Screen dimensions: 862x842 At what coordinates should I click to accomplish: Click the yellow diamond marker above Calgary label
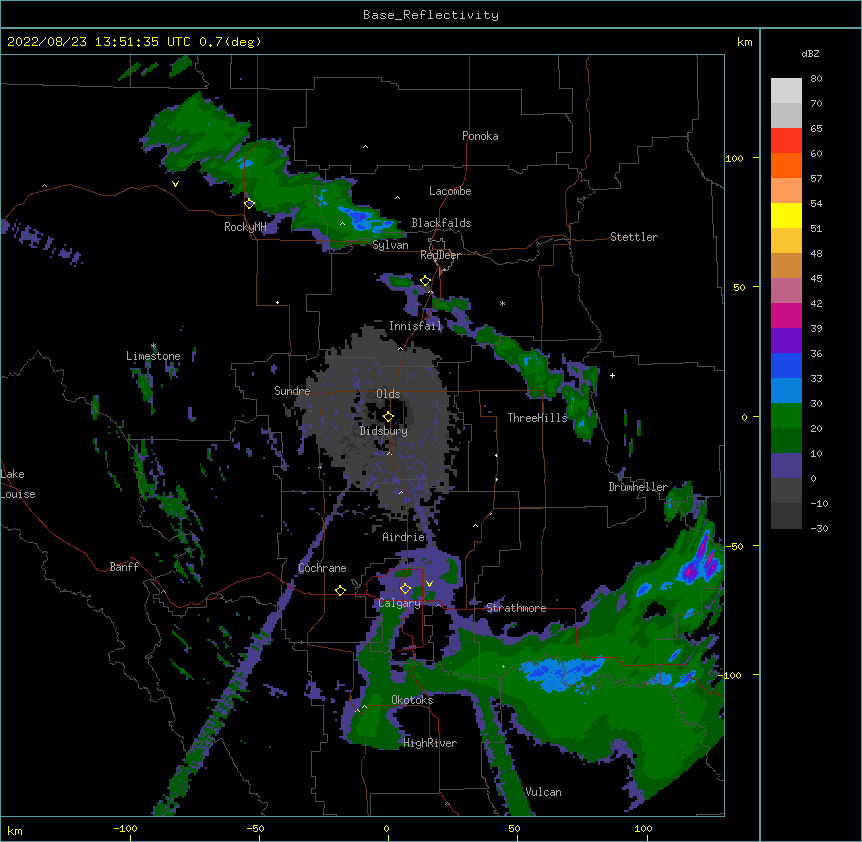coord(405,589)
